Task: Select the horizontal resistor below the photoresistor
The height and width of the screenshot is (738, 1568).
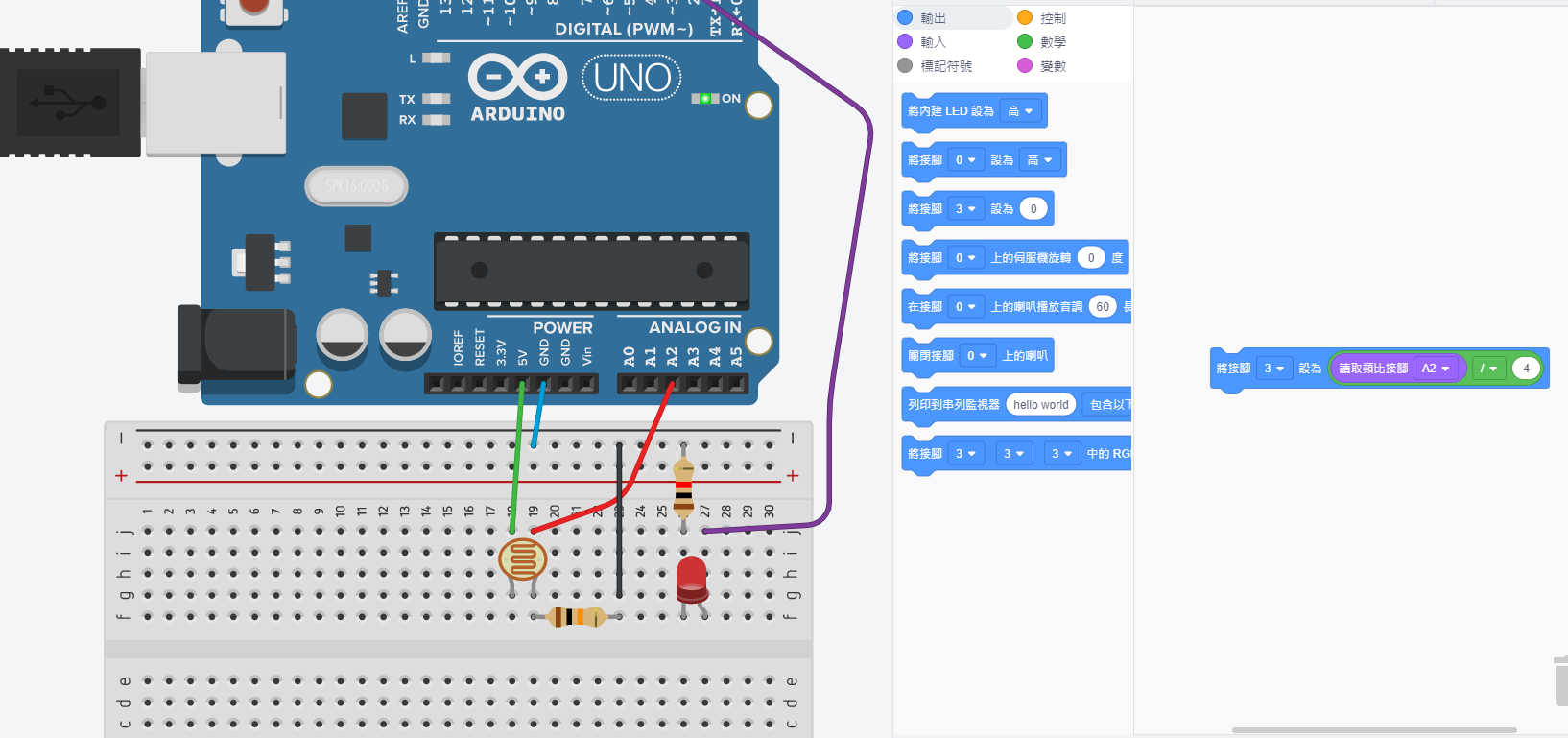Action: coord(576,616)
